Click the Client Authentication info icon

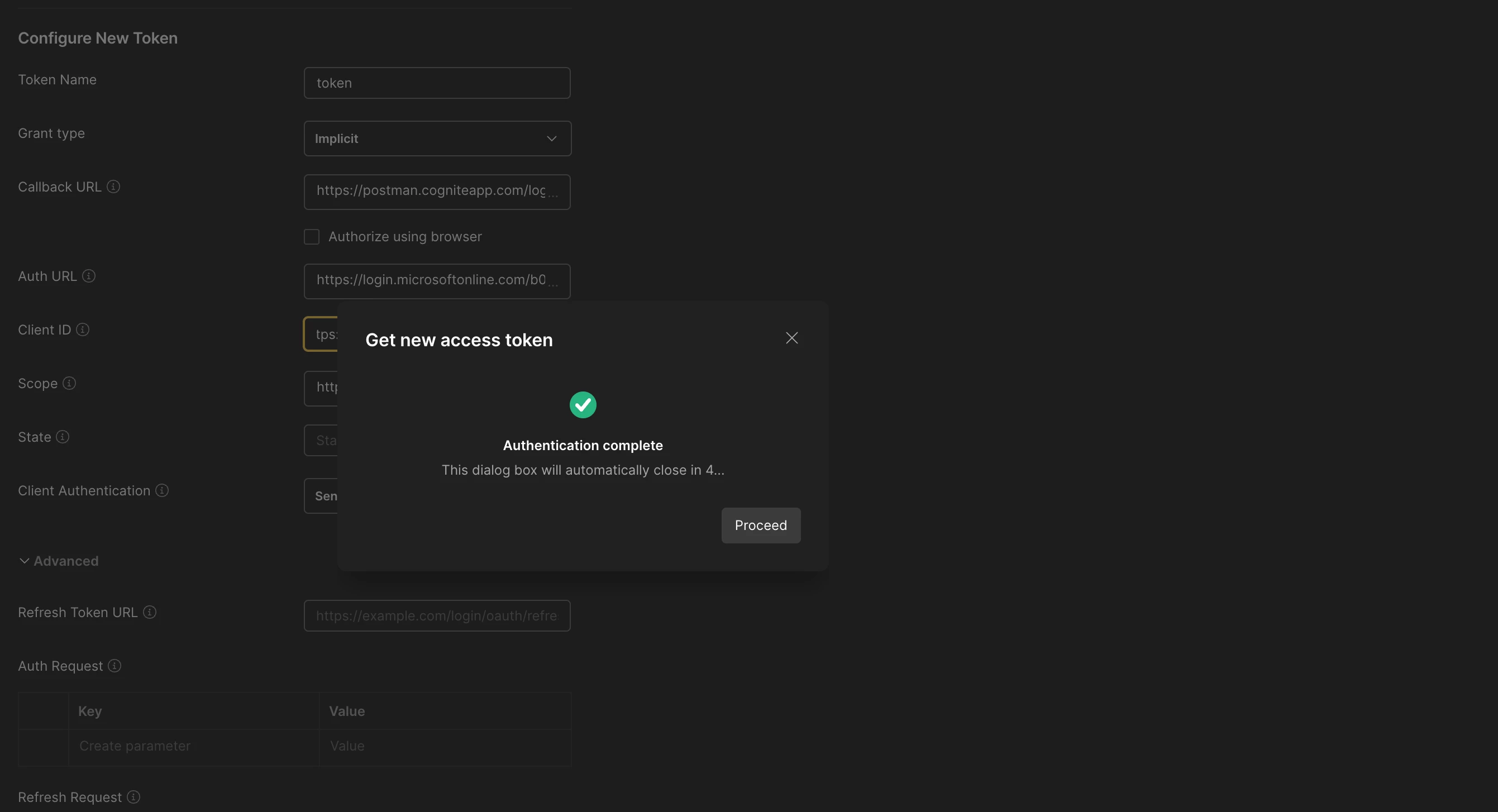pos(162,490)
